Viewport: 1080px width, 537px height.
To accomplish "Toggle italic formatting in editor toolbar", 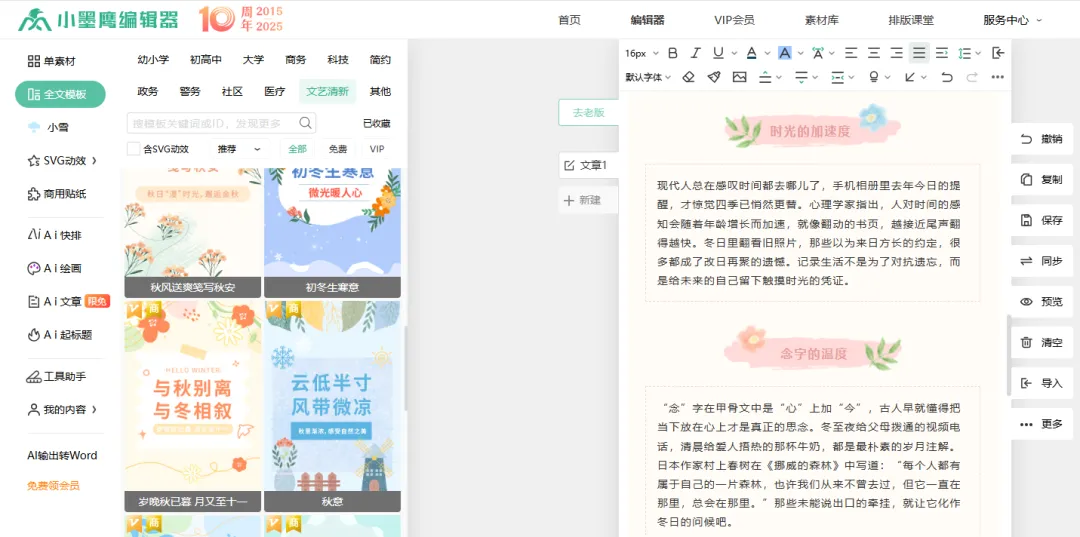I will pos(696,53).
